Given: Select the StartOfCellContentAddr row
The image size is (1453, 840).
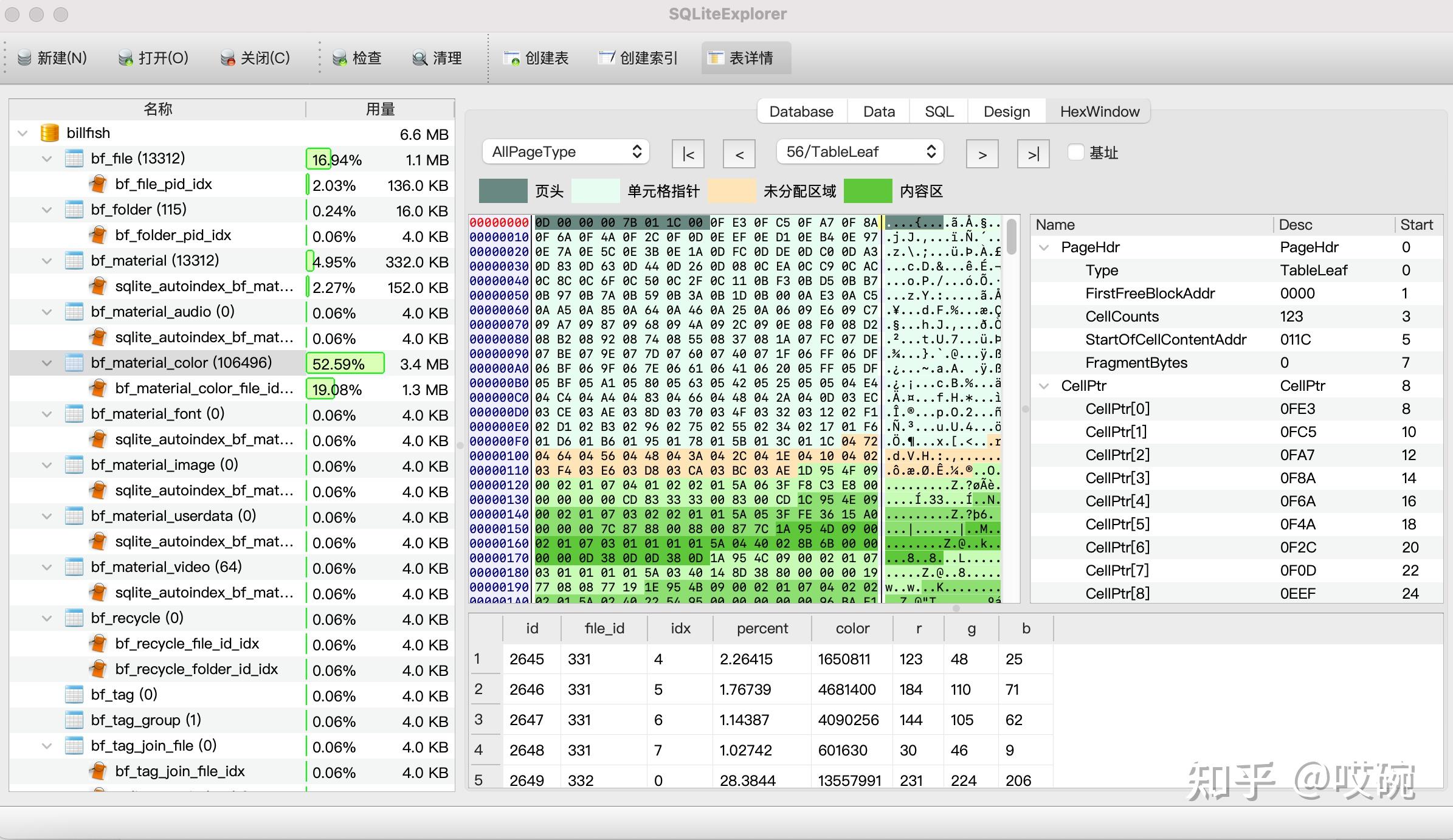Looking at the screenshot, I should point(1237,340).
